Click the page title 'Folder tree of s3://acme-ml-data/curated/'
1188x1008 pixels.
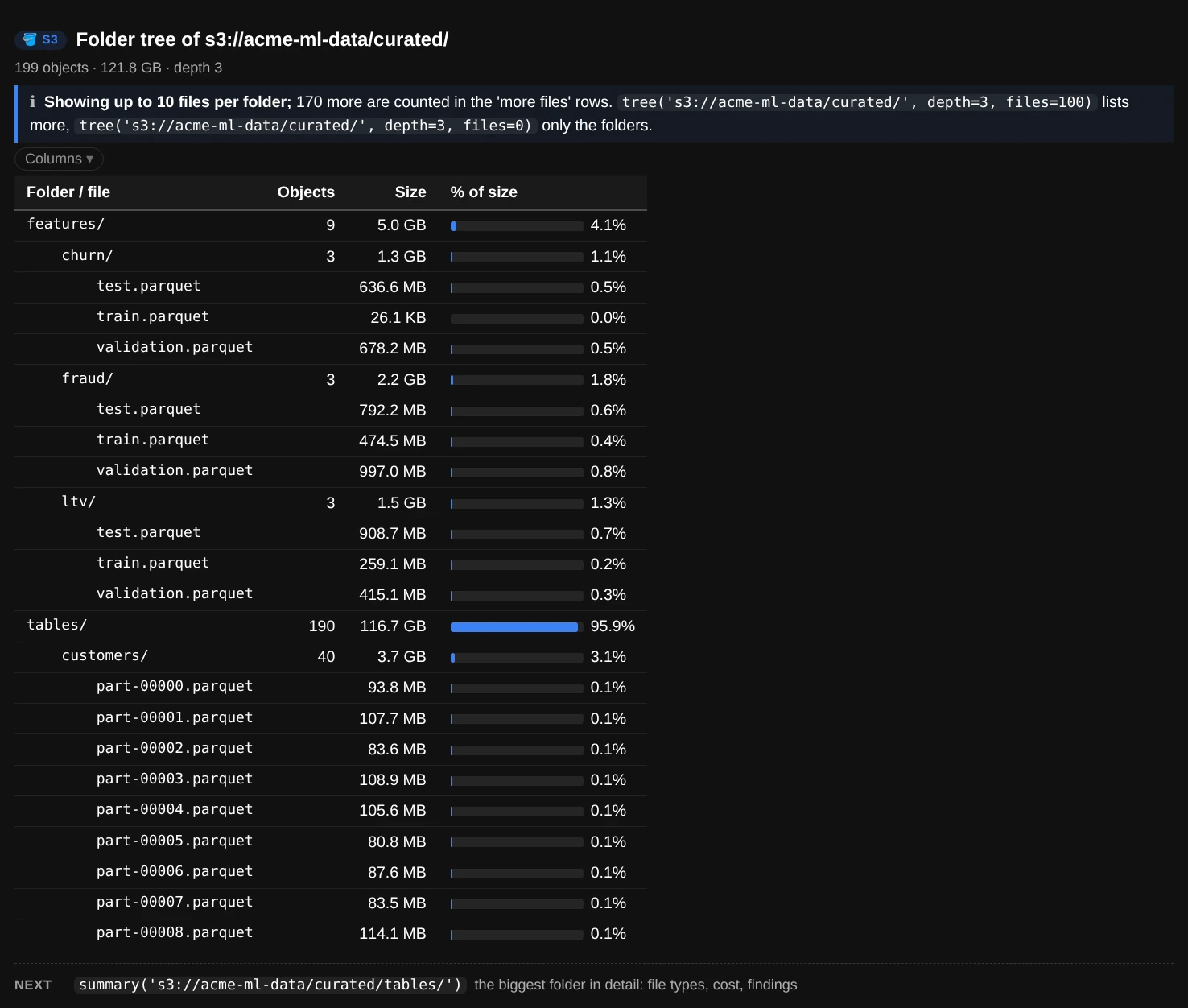pos(262,39)
